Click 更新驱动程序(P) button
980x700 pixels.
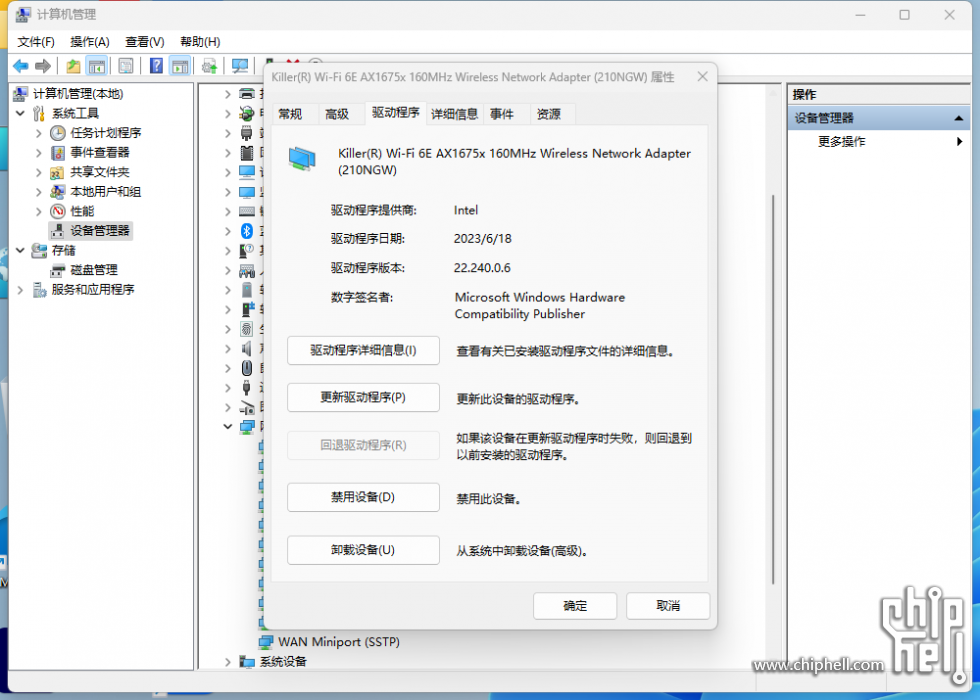tap(363, 398)
